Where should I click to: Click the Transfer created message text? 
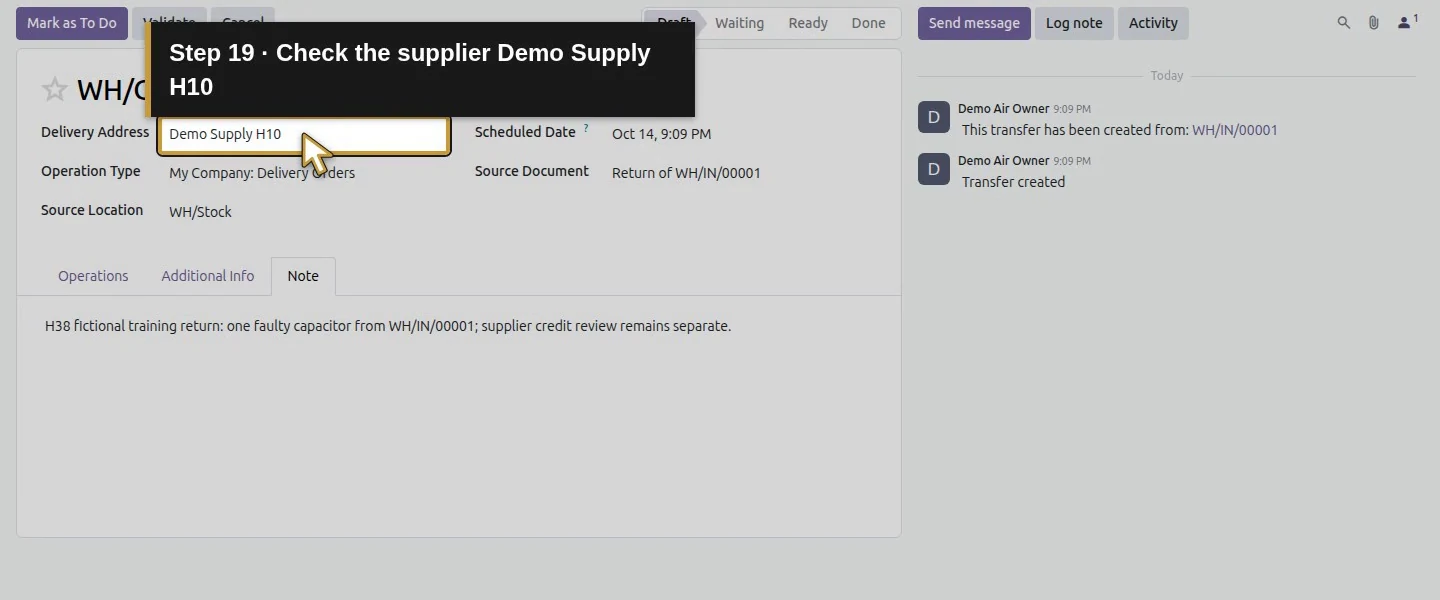tap(1013, 182)
